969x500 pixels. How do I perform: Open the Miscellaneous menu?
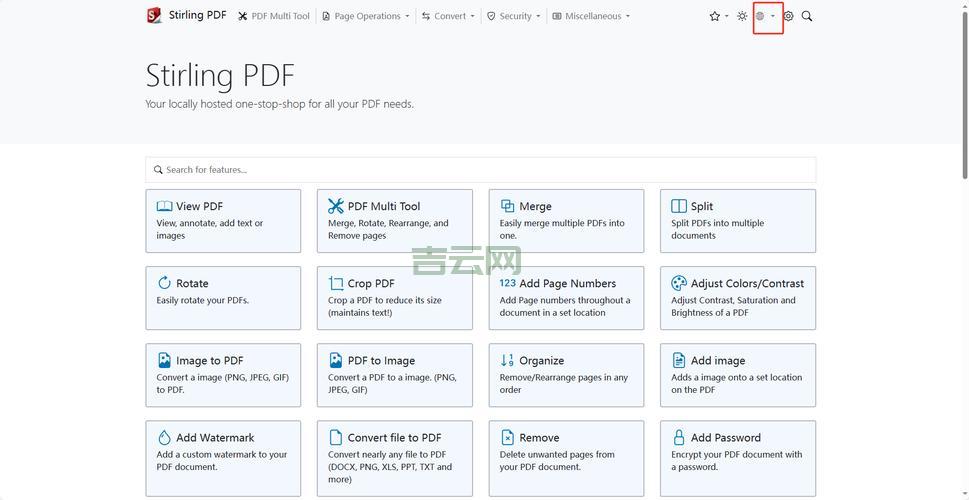[591, 16]
